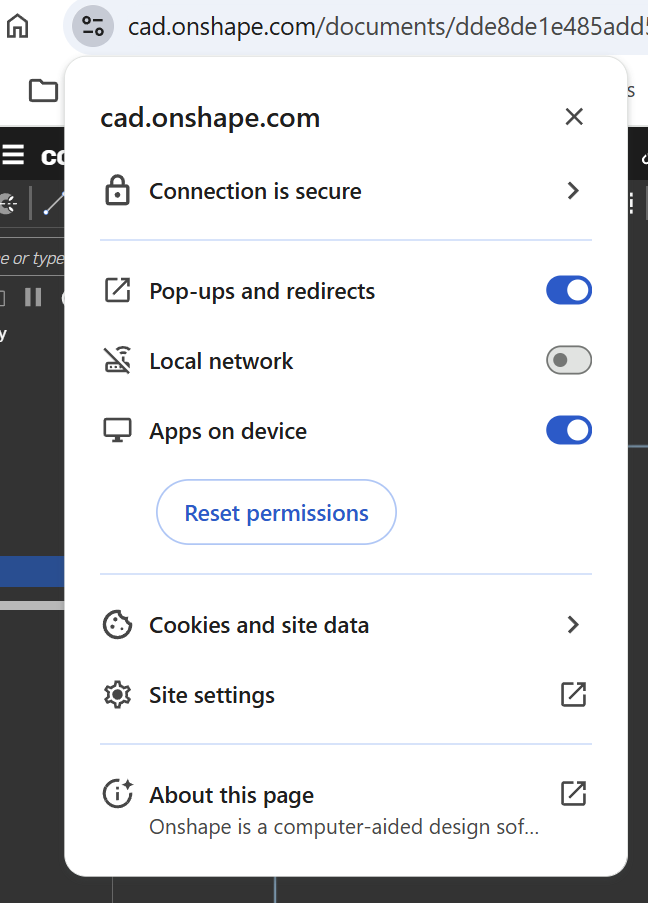Image resolution: width=648 pixels, height=903 pixels.
Task: Open the Cookies and site data entry
Action: click(x=259, y=625)
